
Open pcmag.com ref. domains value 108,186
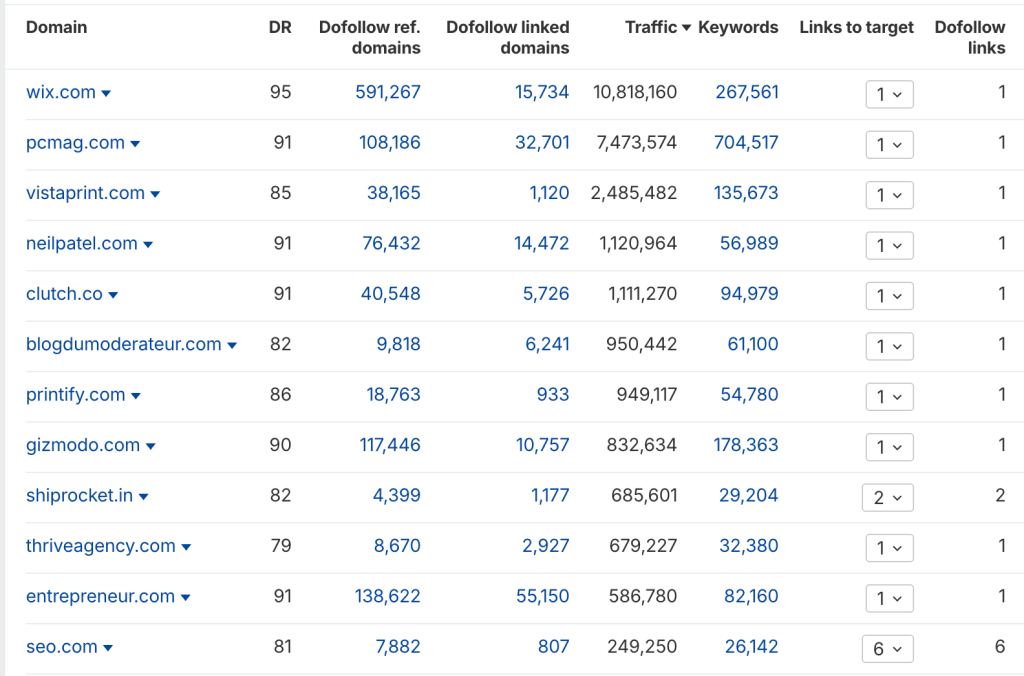point(390,142)
